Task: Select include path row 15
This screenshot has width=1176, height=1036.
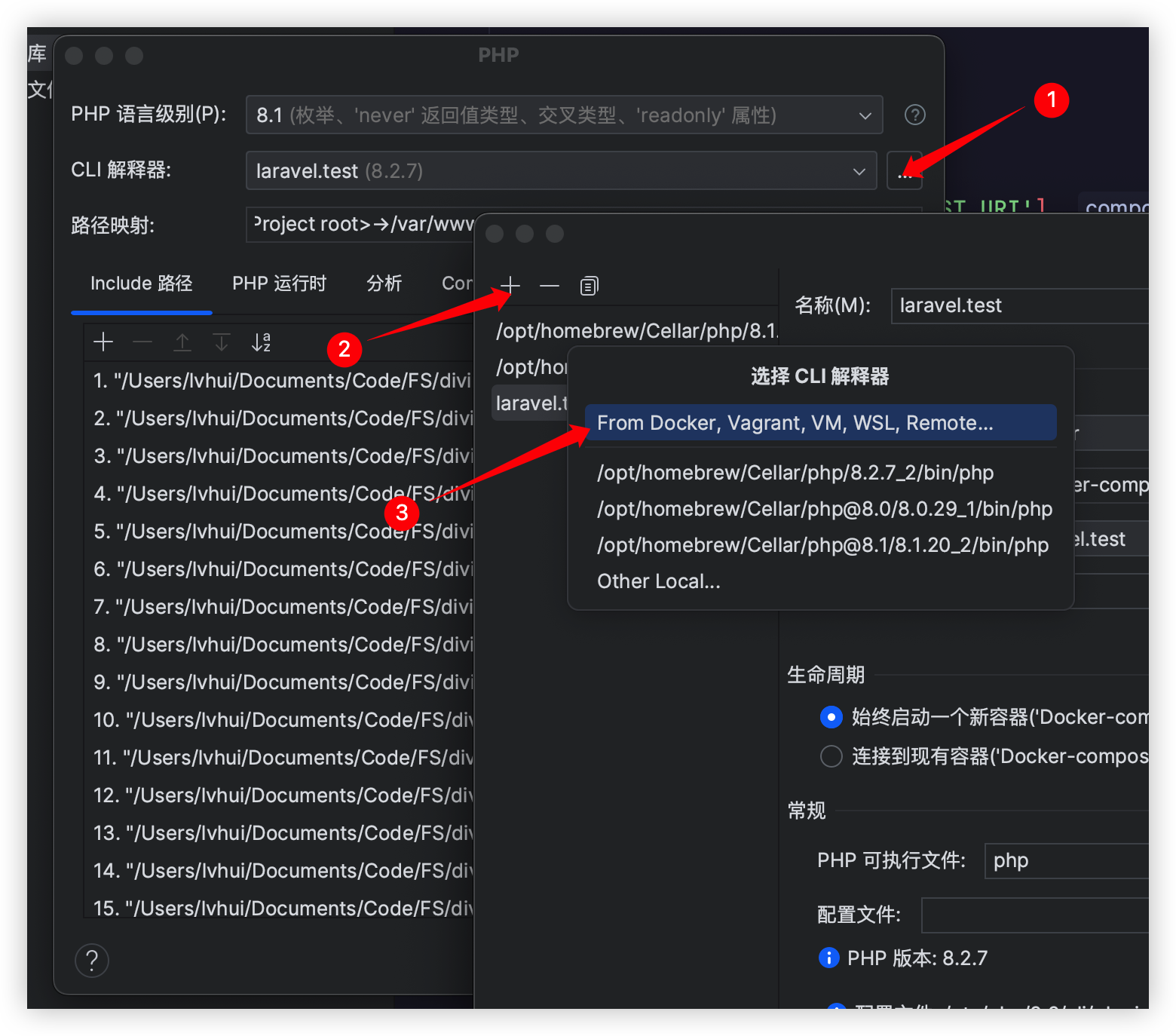Action: 279,908
